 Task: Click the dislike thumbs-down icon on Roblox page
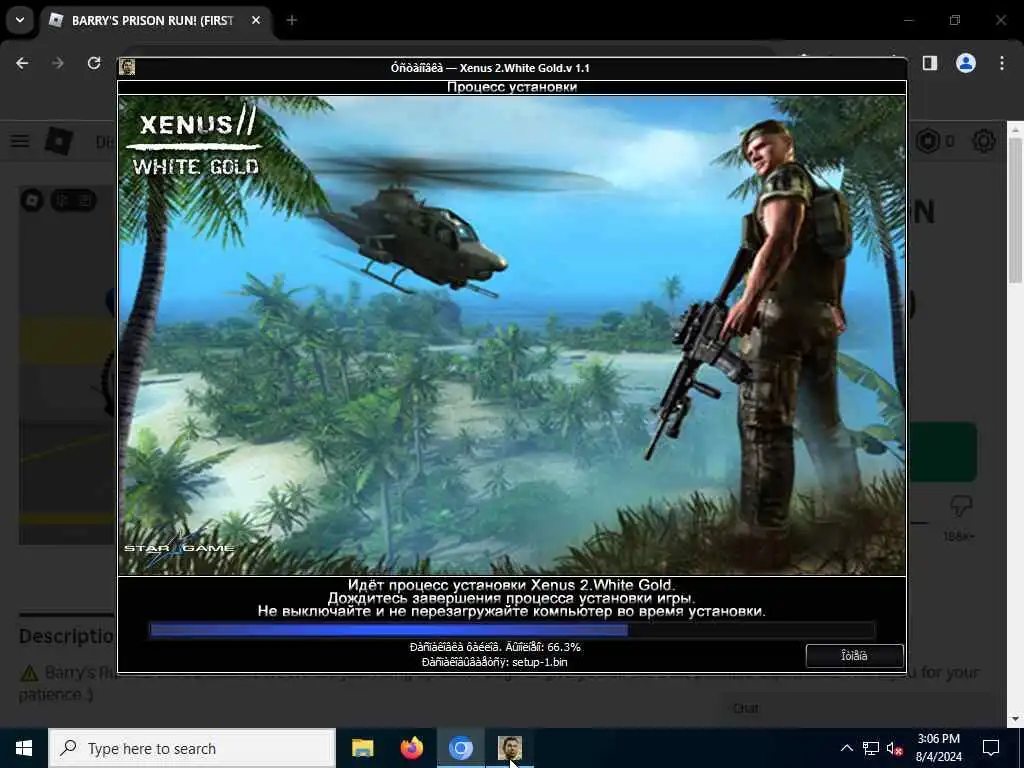click(x=961, y=505)
